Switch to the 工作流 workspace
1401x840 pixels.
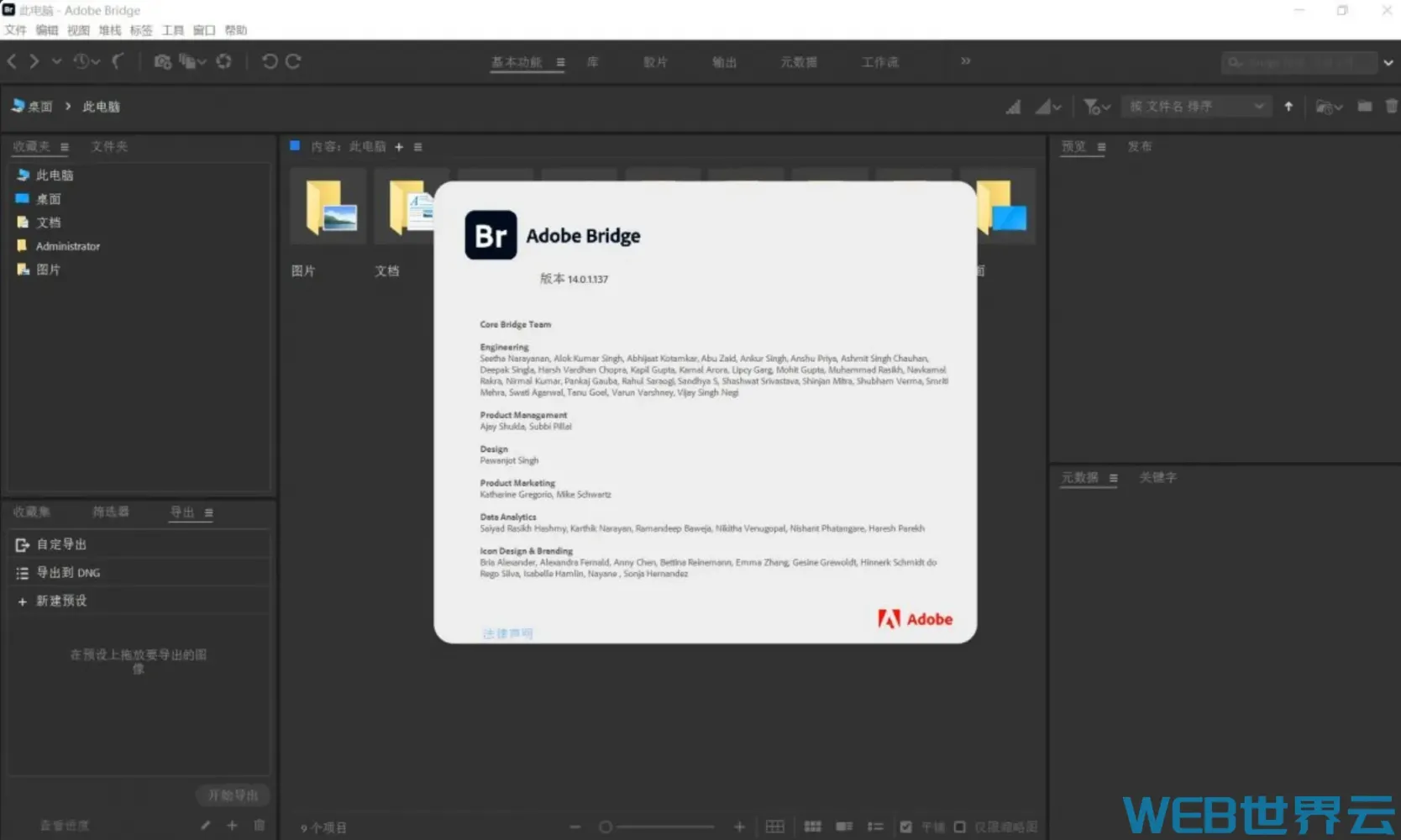(x=880, y=62)
